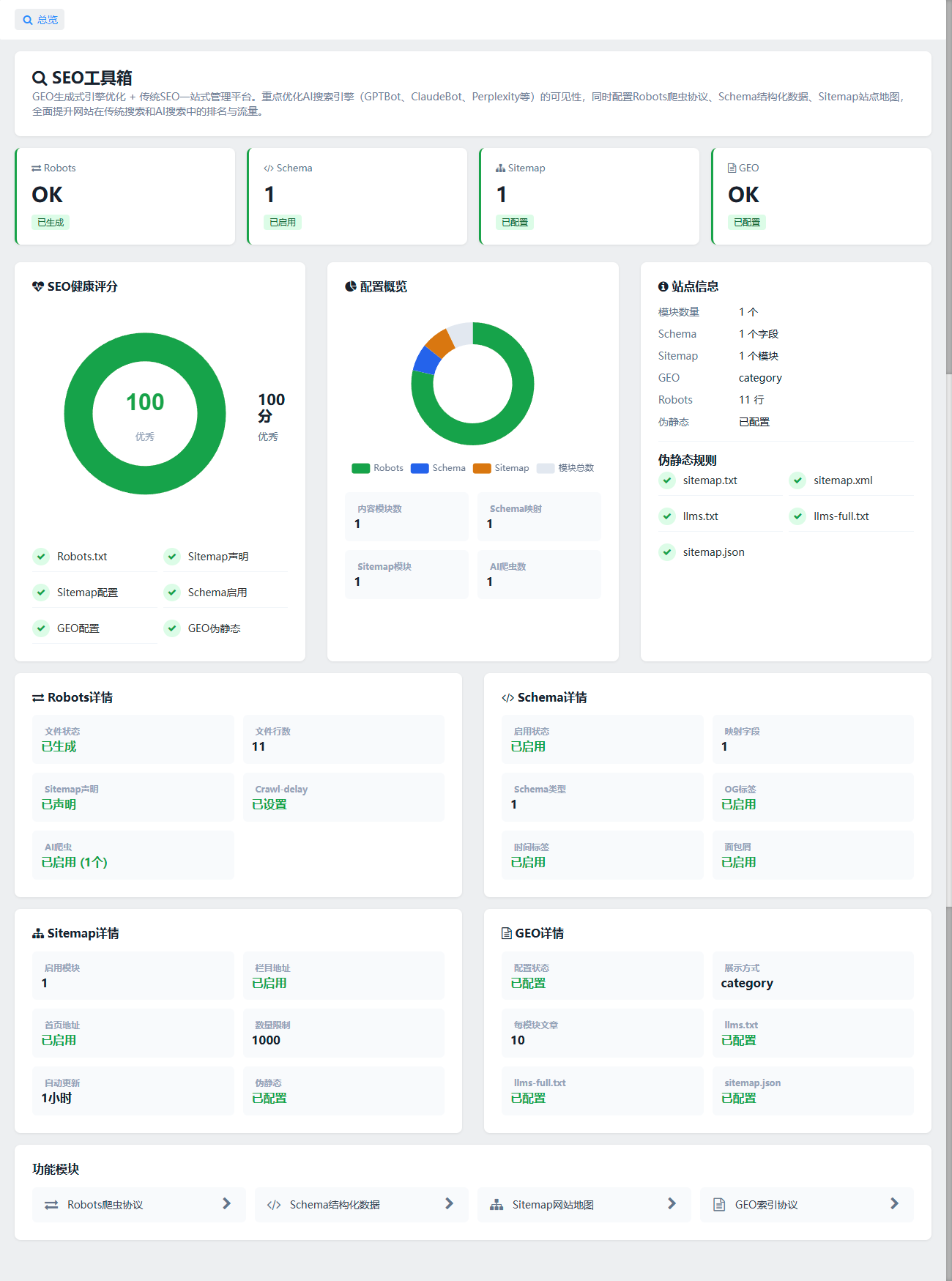Open the Schema summary card showing 1
This screenshot has width=952, height=1281.
pyautogui.click(x=357, y=196)
